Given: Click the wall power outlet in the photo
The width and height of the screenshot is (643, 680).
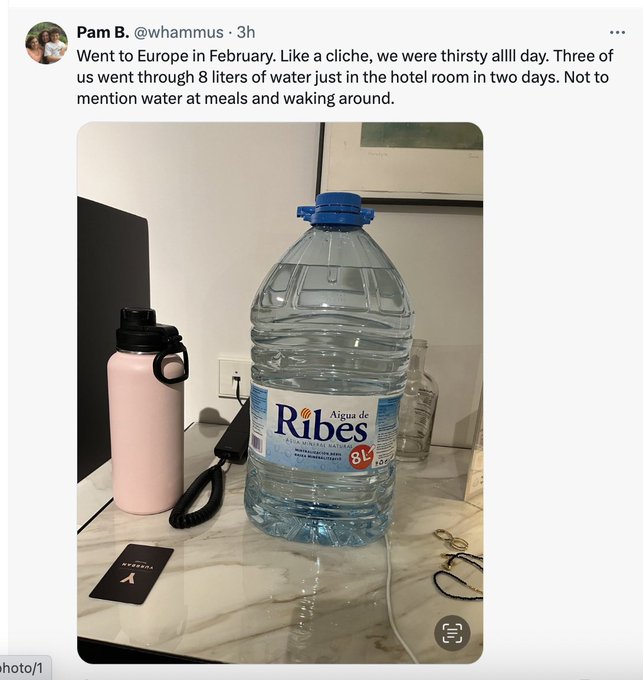Looking at the screenshot, I should click(x=234, y=377).
